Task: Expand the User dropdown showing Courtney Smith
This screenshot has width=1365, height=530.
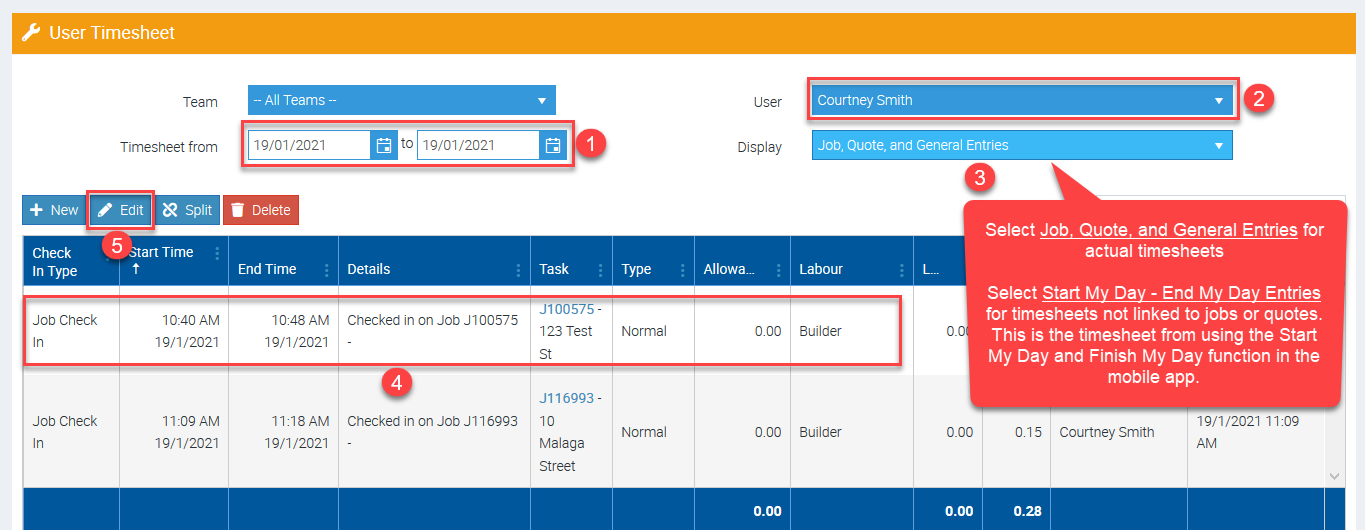Action: click(1021, 100)
